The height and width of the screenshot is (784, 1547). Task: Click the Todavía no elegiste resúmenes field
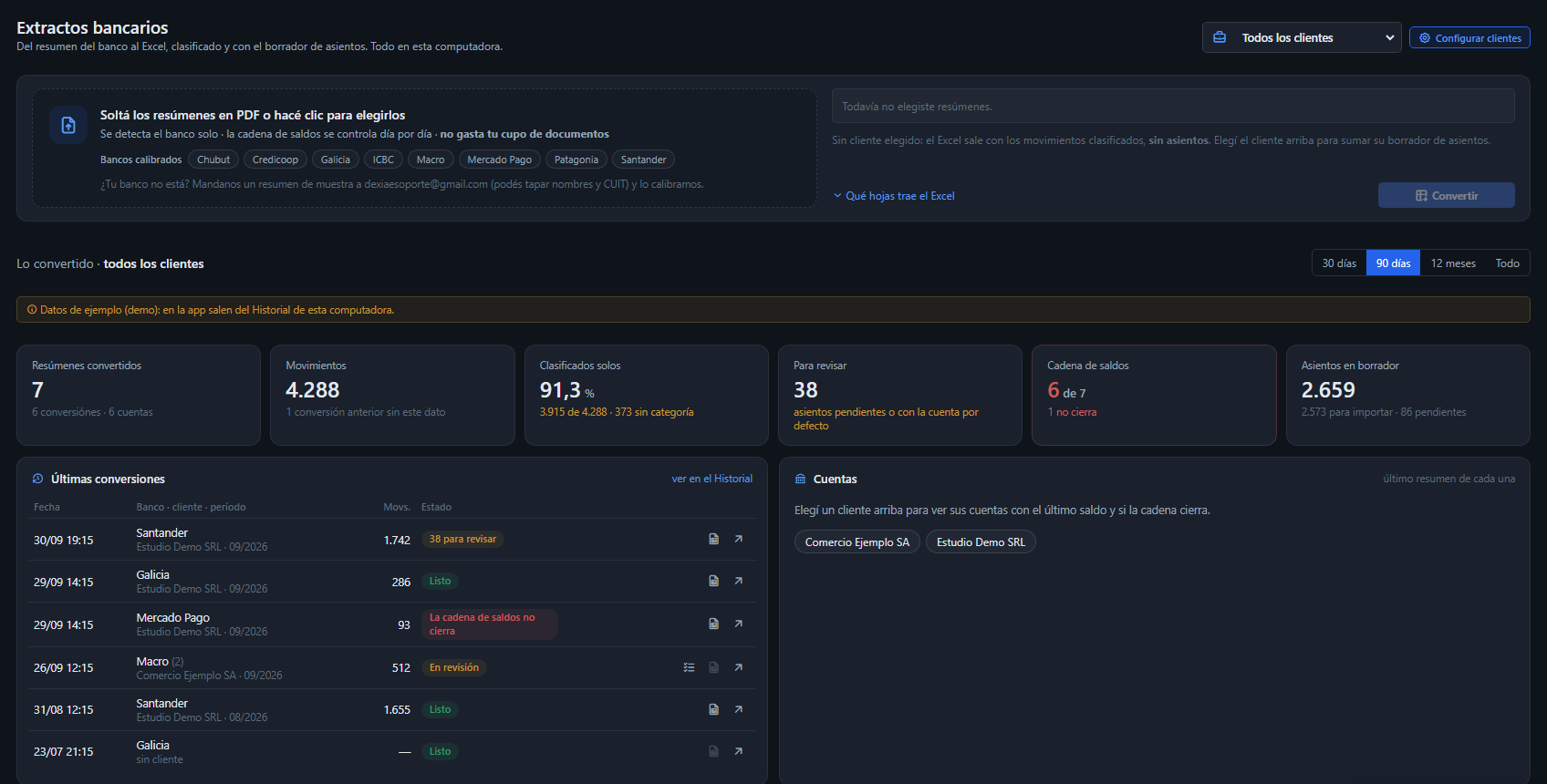pos(1173,106)
